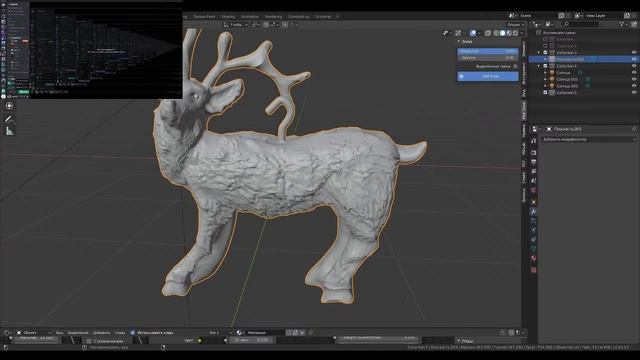Viewport: 640px width, 360px height.
Task: Open the Texture properties tab
Action: tap(533, 270)
